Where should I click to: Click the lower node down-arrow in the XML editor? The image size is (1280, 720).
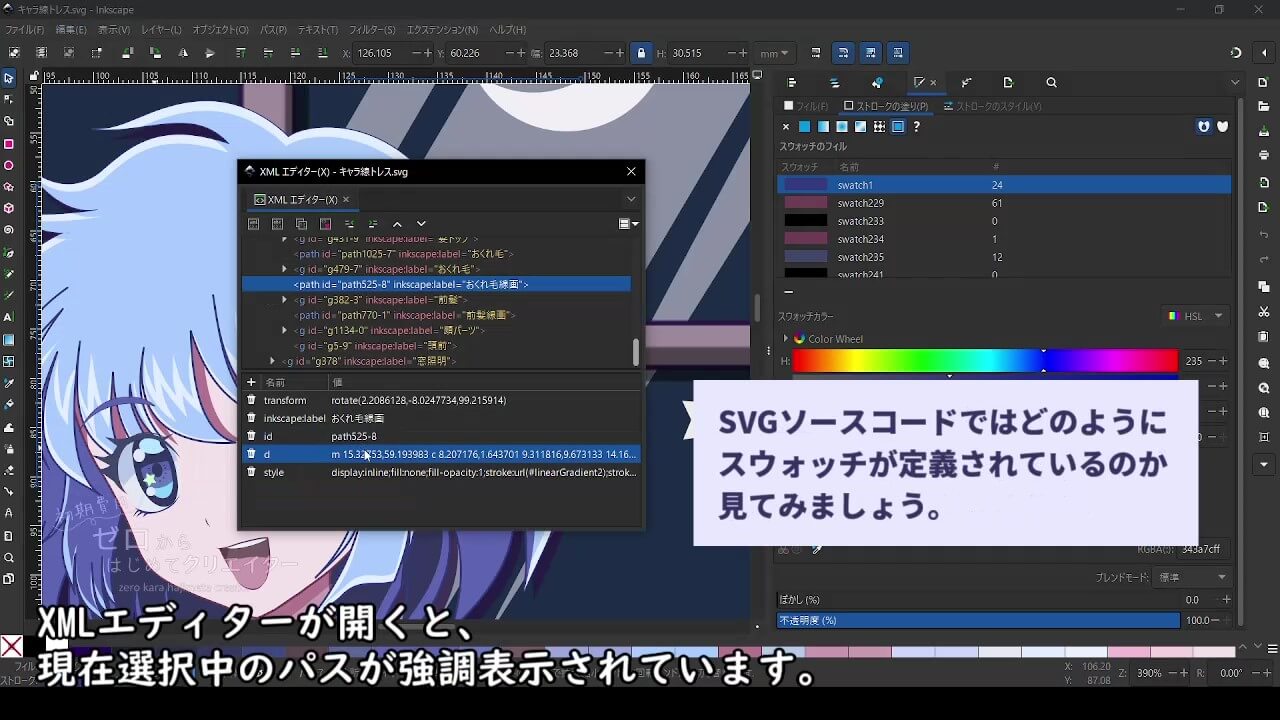click(x=421, y=224)
